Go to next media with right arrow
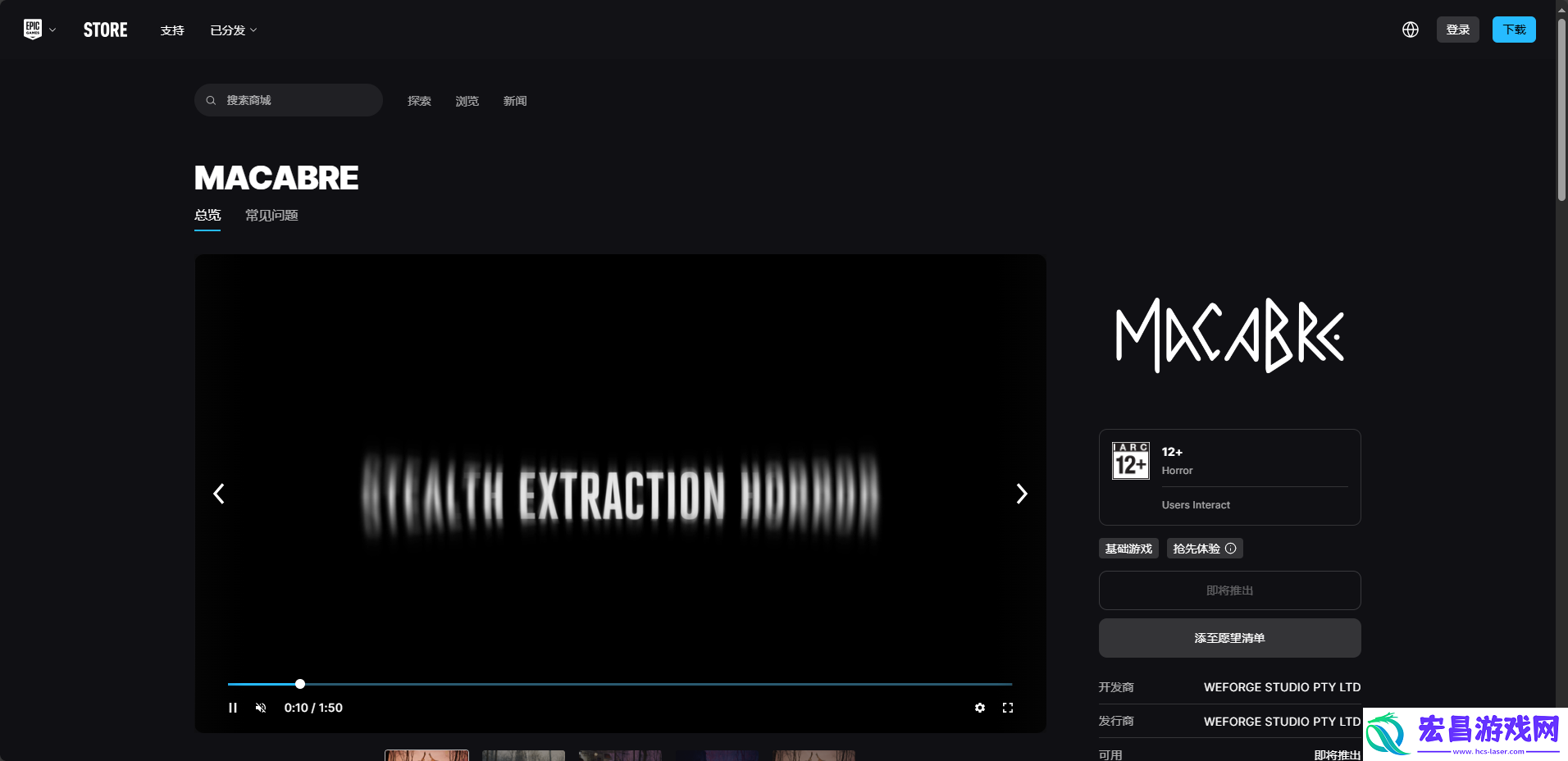This screenshot has width=1568, height=761. click(1022, 494)
